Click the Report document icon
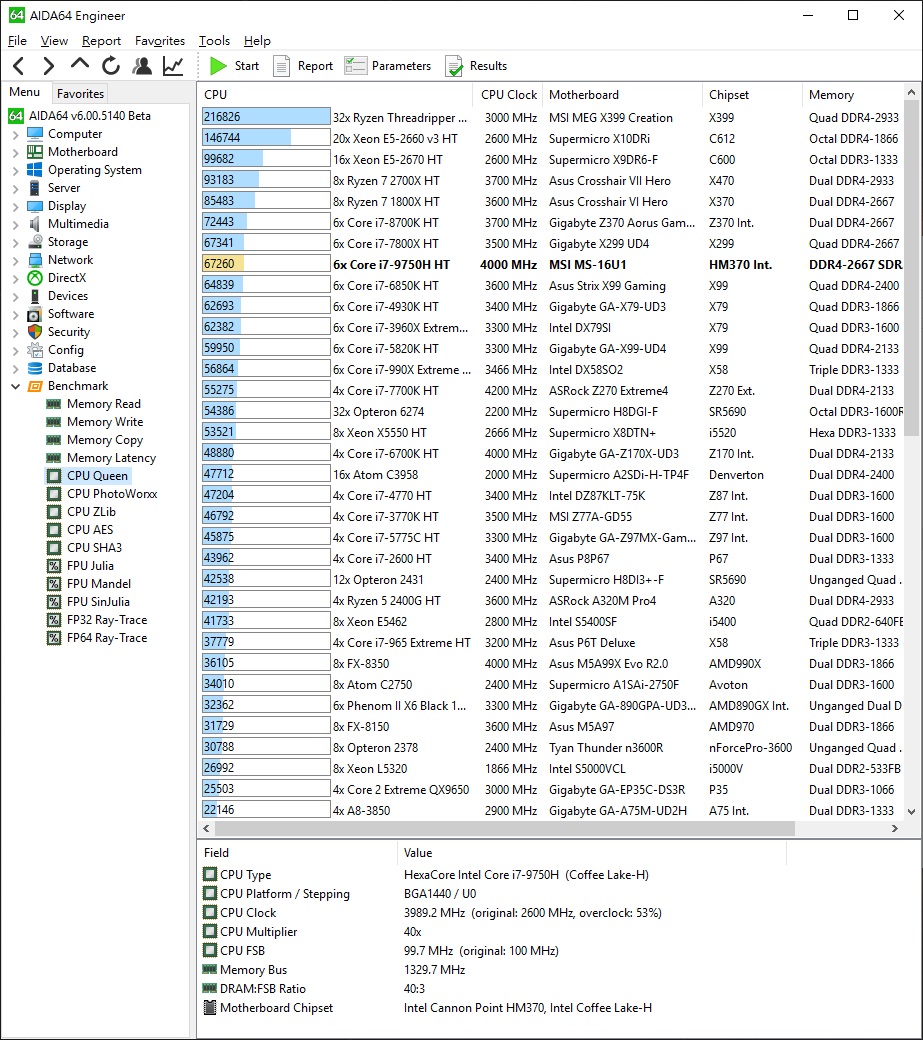Viewport: 923px width, 1040px height. (x=282, y=66)
